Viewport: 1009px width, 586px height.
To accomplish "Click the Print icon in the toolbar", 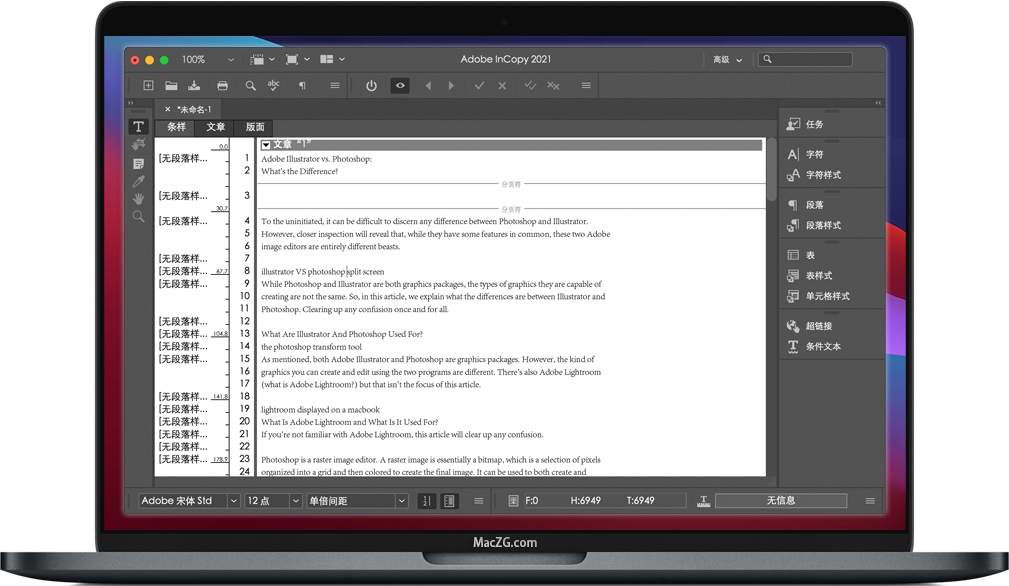I will [x=222, y=86].
